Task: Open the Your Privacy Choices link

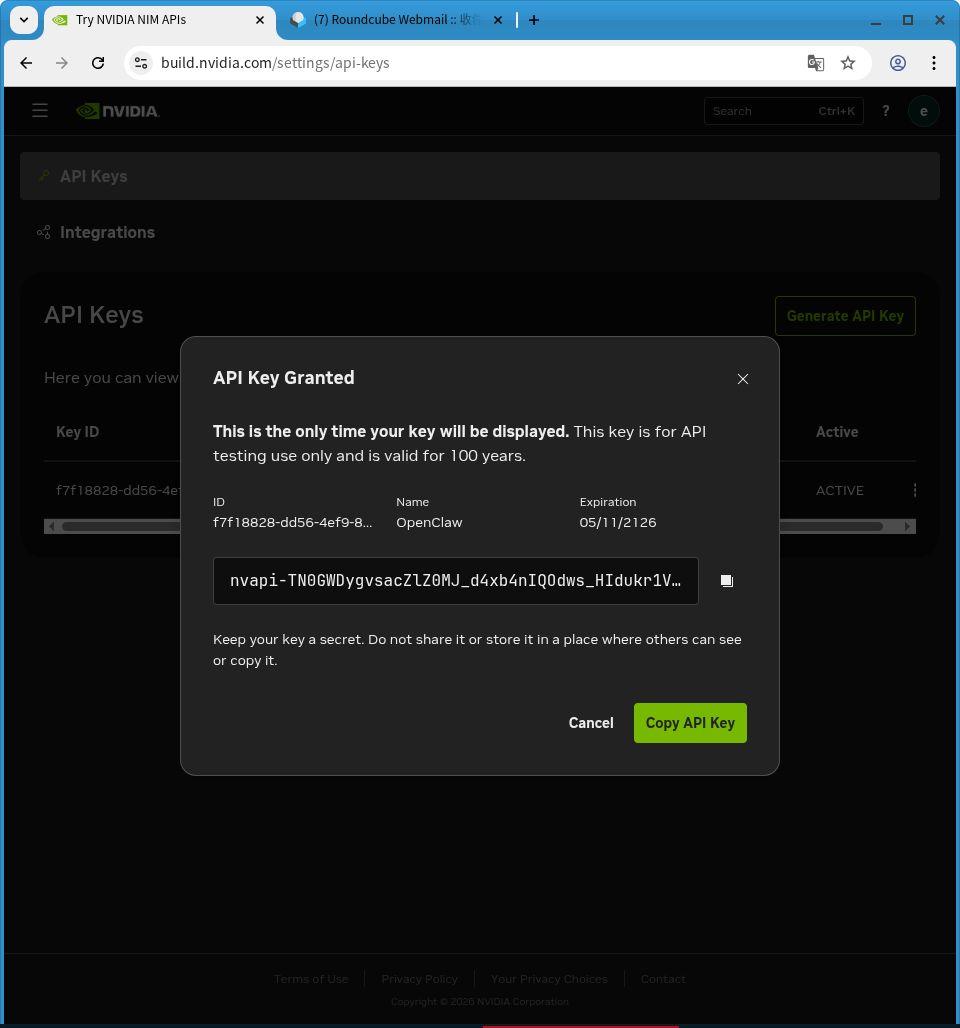Action: [x=549, y=979]
